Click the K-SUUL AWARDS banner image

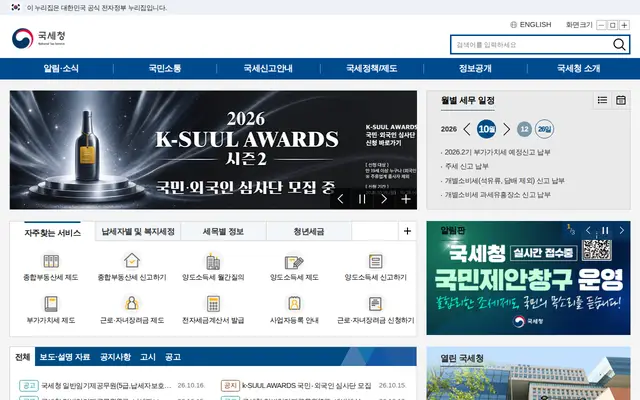coord(213,150)
